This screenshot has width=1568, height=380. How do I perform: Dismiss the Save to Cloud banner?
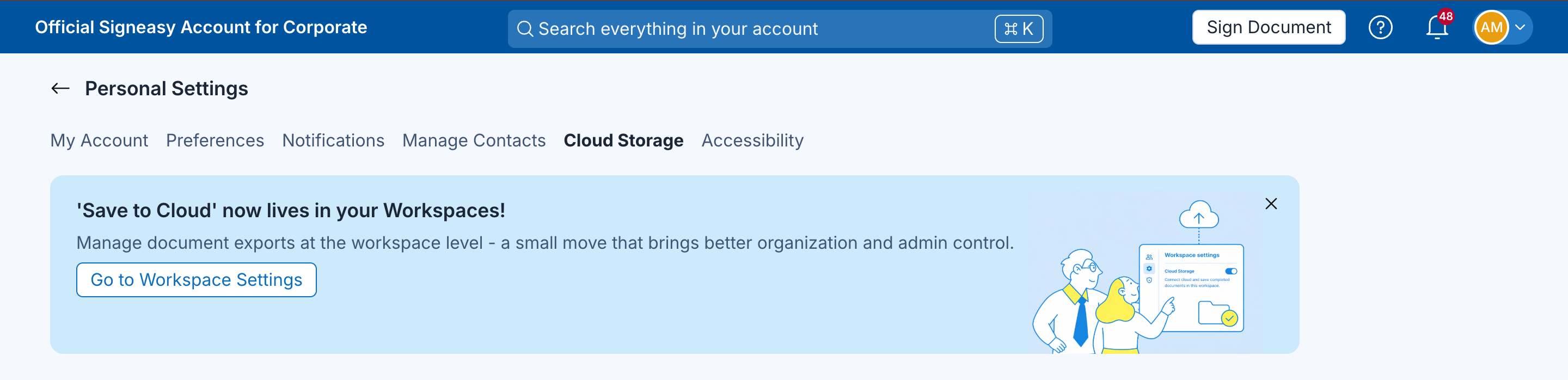pyautogui.click(x=1271, y=204)
